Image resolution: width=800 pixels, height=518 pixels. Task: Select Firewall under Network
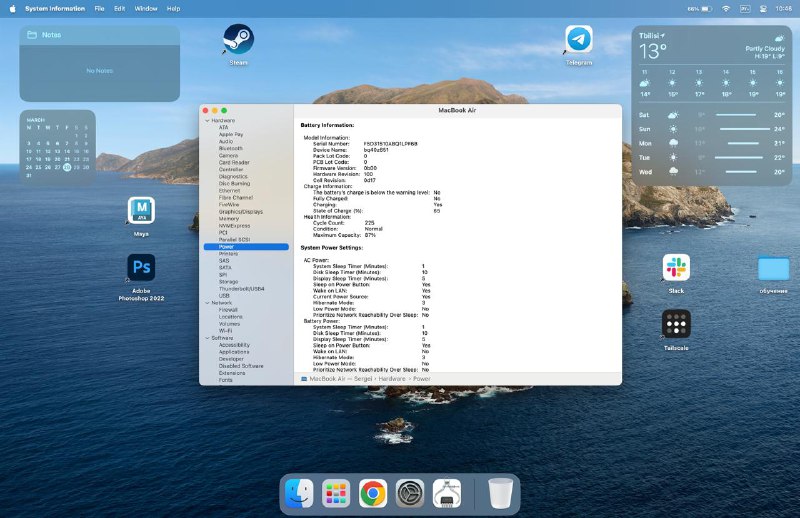228,310
